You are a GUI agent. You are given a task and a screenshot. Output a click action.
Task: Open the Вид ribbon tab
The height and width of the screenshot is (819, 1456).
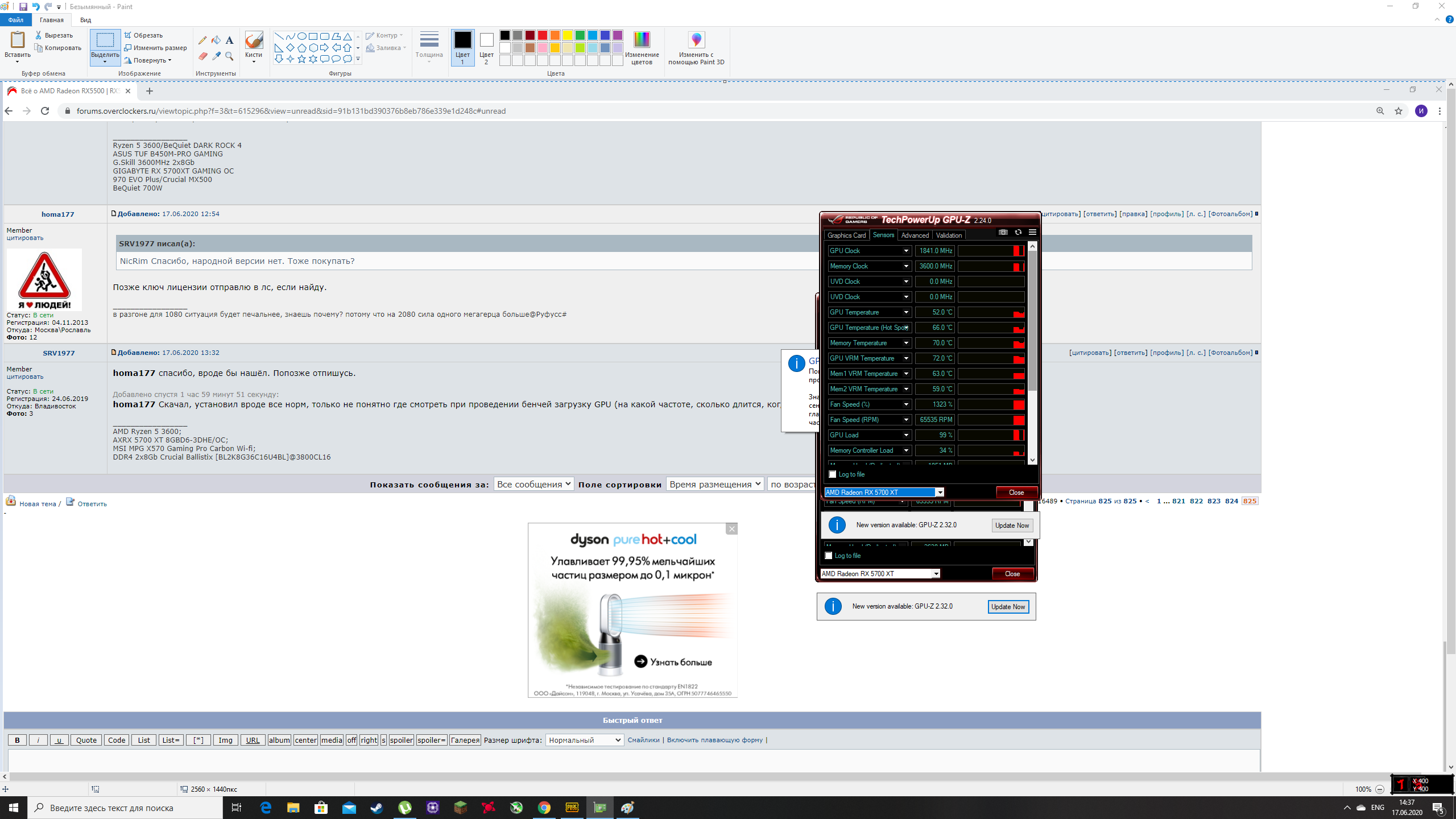85,20
